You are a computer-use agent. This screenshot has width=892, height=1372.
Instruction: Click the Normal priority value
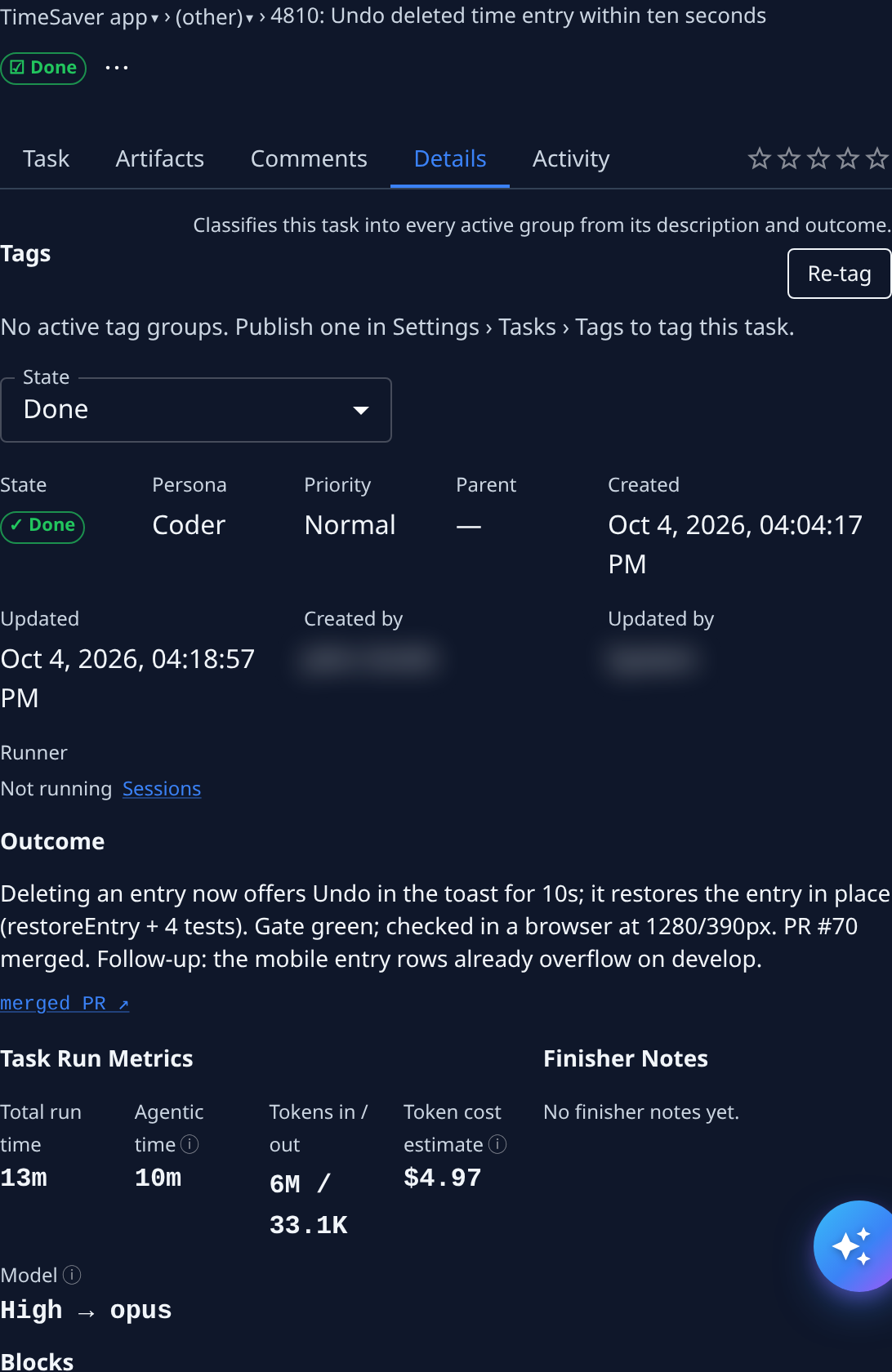350,525
